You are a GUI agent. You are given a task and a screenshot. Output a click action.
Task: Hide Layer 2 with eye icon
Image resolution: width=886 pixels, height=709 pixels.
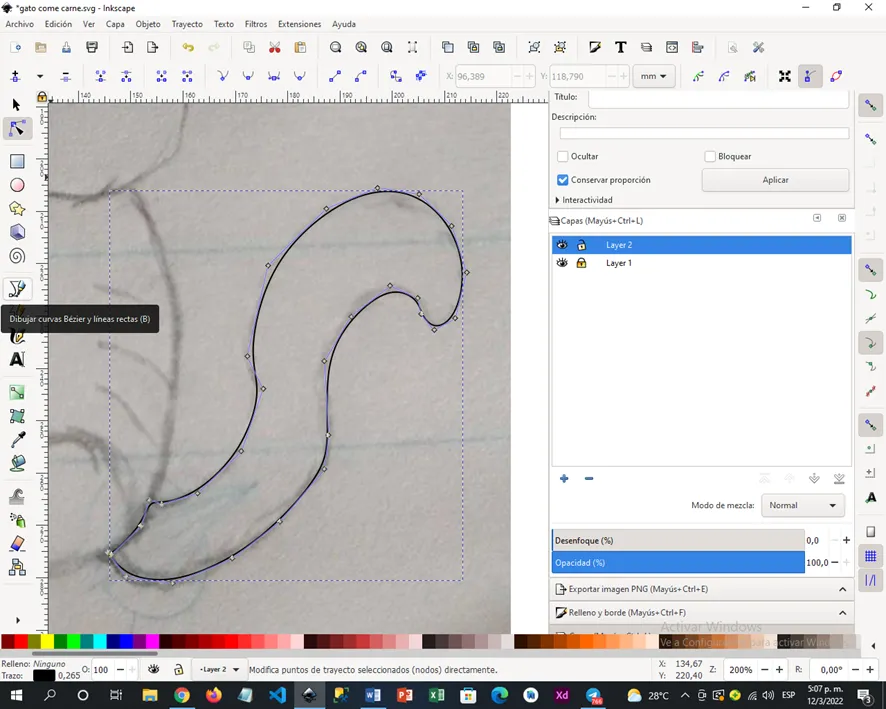[562, 245]
